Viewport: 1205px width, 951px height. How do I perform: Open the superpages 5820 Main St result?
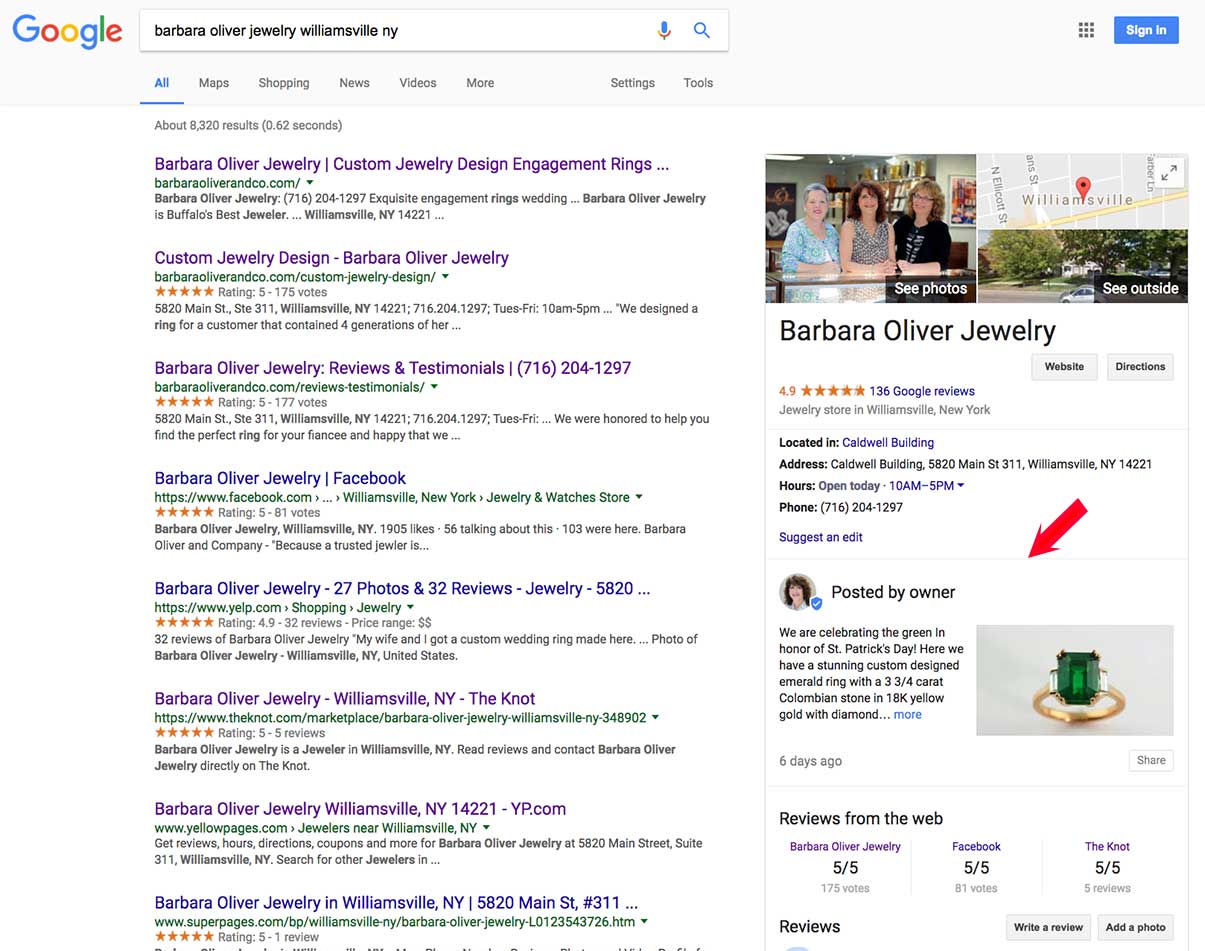click(x=396, y=902)
